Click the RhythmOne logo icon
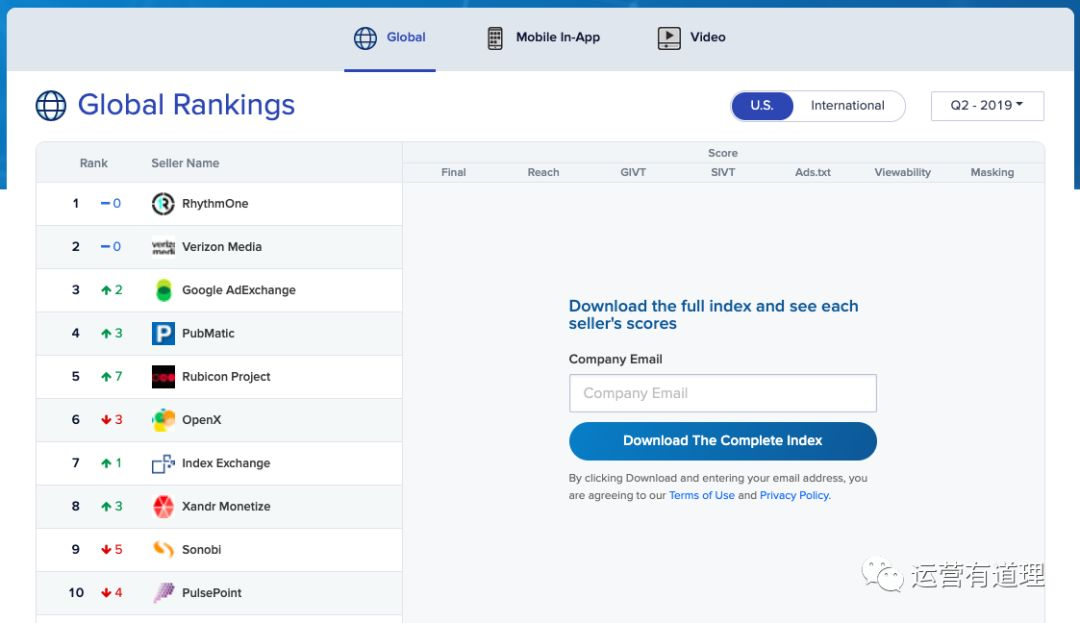Image resolution: width=1080 pixels, height=623 pixels. coord(163,204)
